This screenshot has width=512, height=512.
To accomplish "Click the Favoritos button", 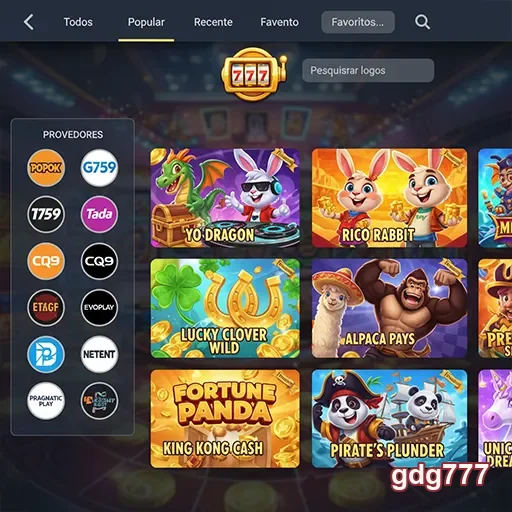I will click(x=358, y=22).
